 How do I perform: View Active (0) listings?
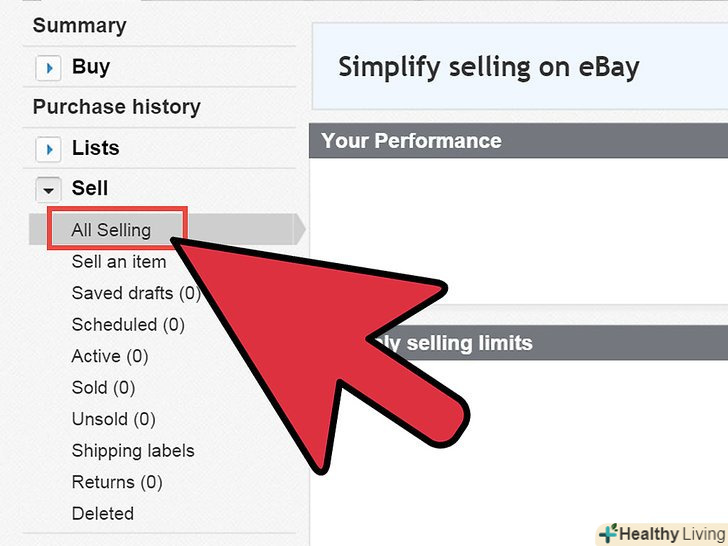110,356
